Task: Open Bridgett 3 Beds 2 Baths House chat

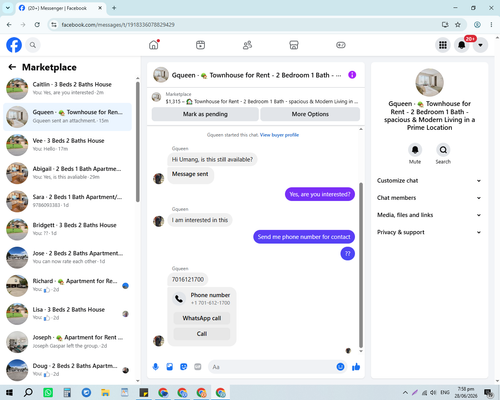Action: tap(67, 229)
